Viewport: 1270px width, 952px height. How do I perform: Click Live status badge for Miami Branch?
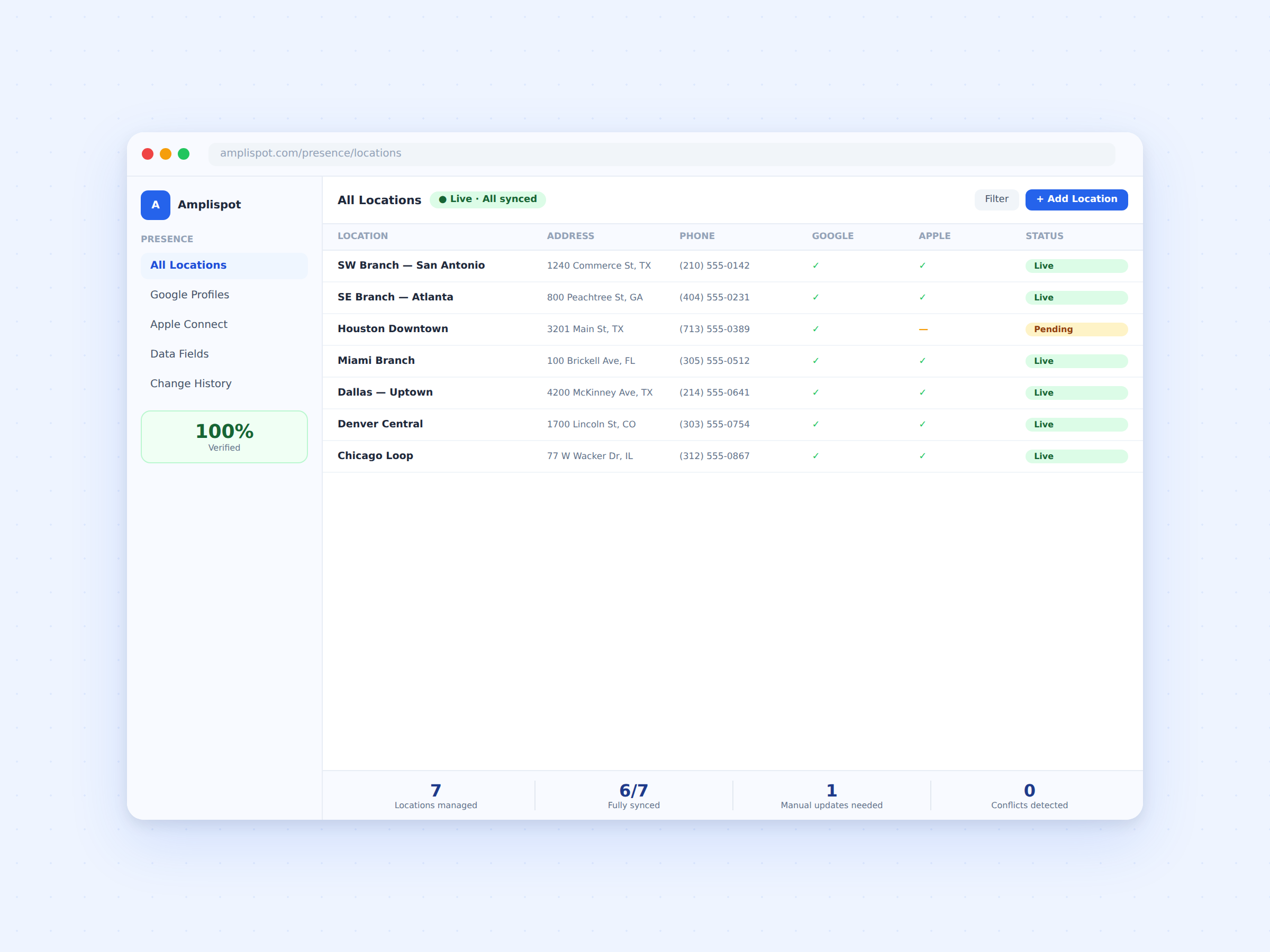coord(1076,362)
